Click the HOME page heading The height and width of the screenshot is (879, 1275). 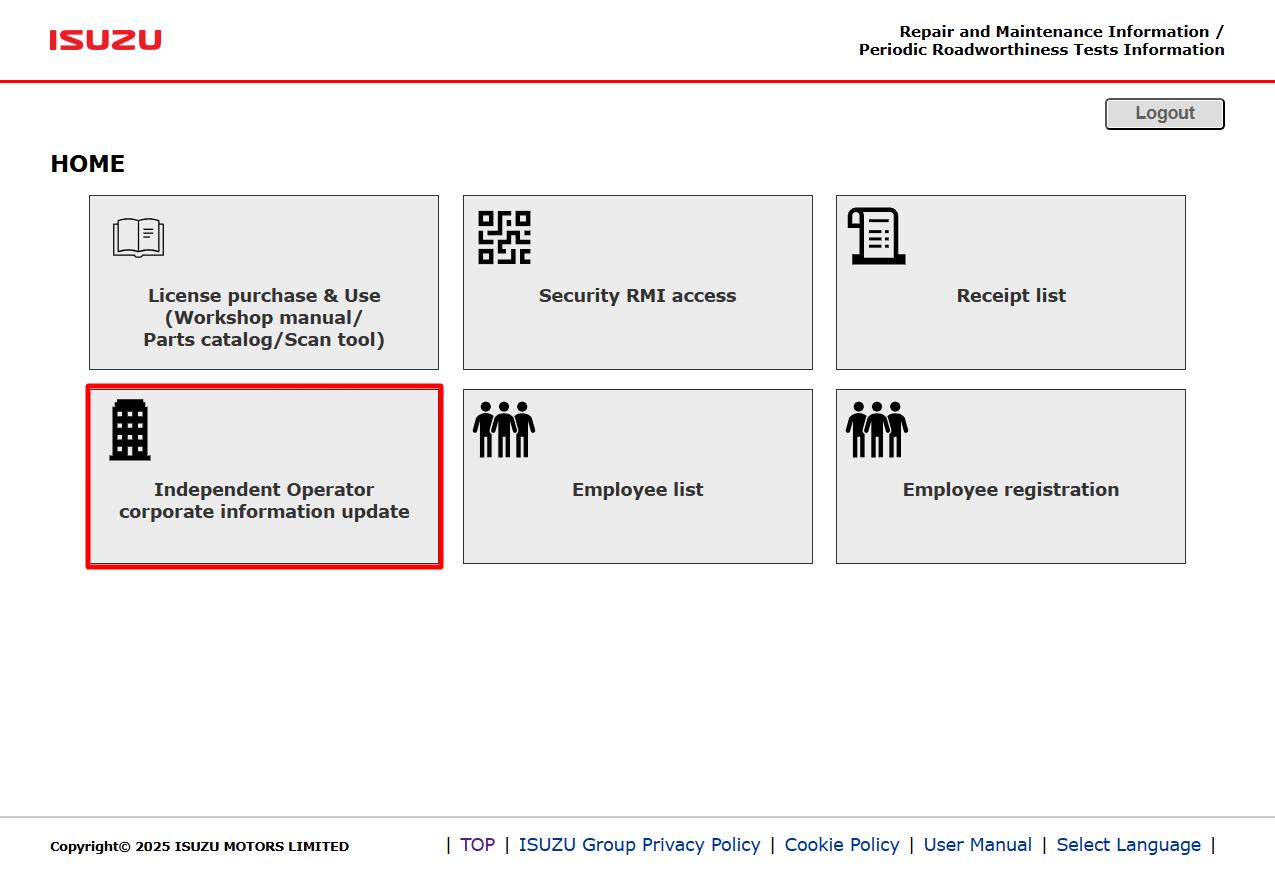click(x=88, y=164)
